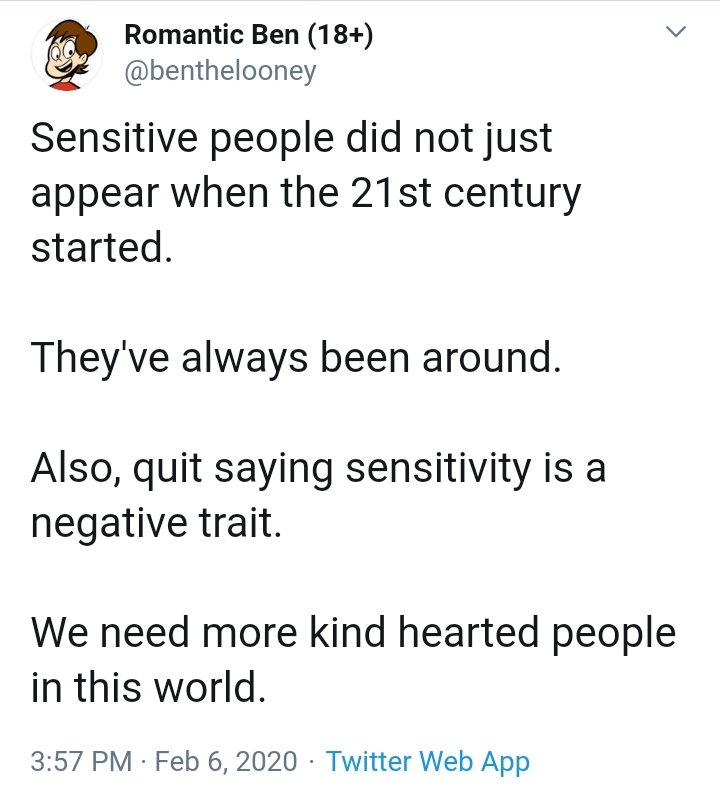720x808 pixels.
Task: Click the 'in this world.' closing line
Action: click(x=149, y=688)
